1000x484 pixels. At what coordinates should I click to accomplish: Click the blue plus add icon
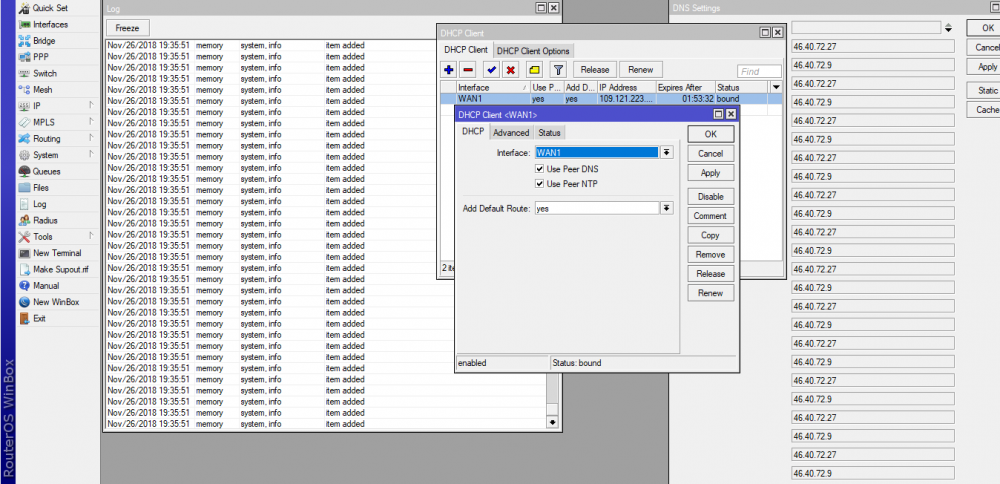click(450, 70)
